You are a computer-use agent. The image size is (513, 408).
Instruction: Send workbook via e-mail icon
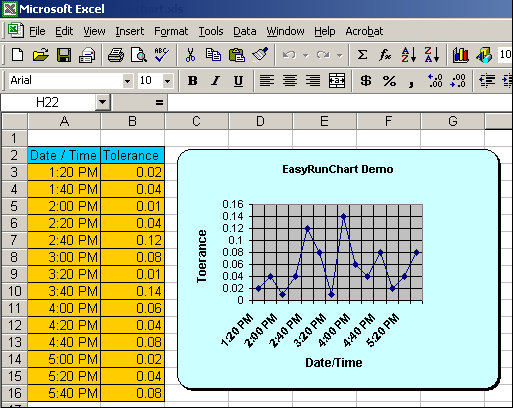tap(87, 55)
